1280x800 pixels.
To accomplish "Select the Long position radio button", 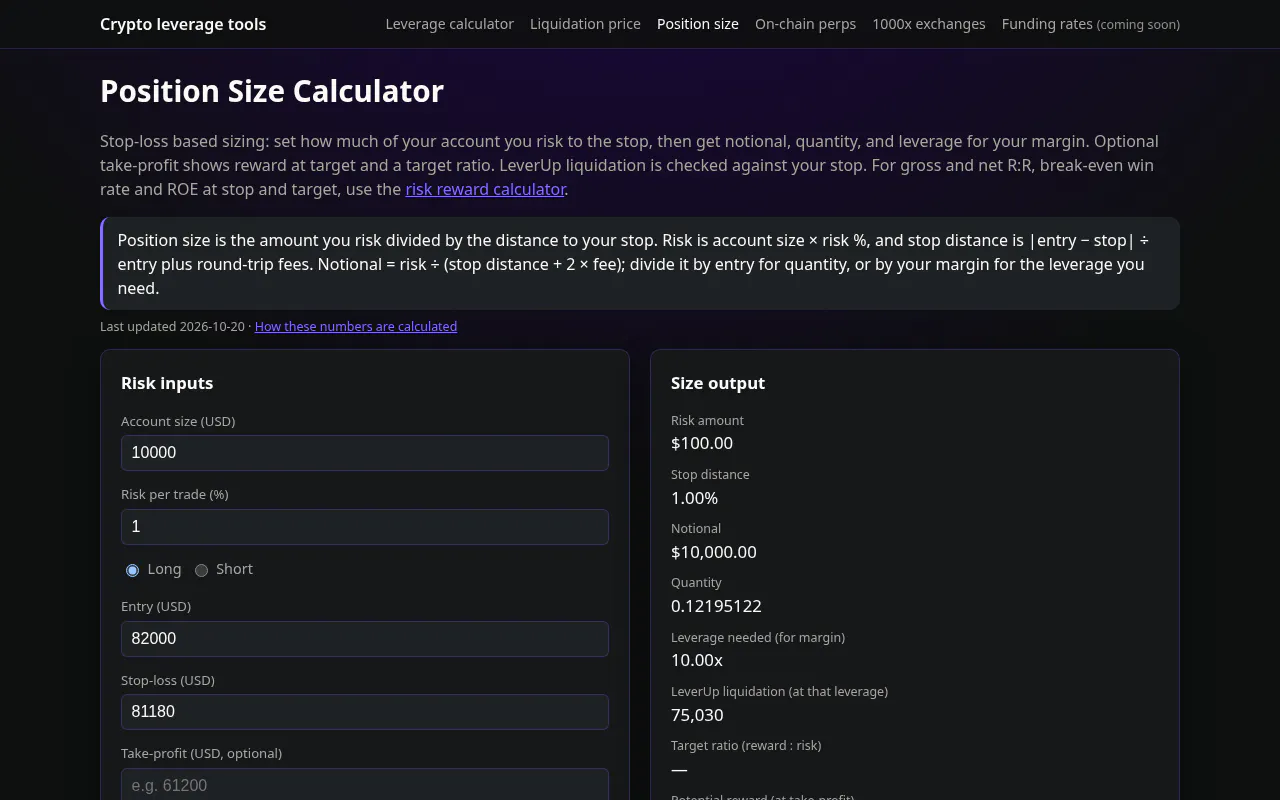I will coord(132,570).
